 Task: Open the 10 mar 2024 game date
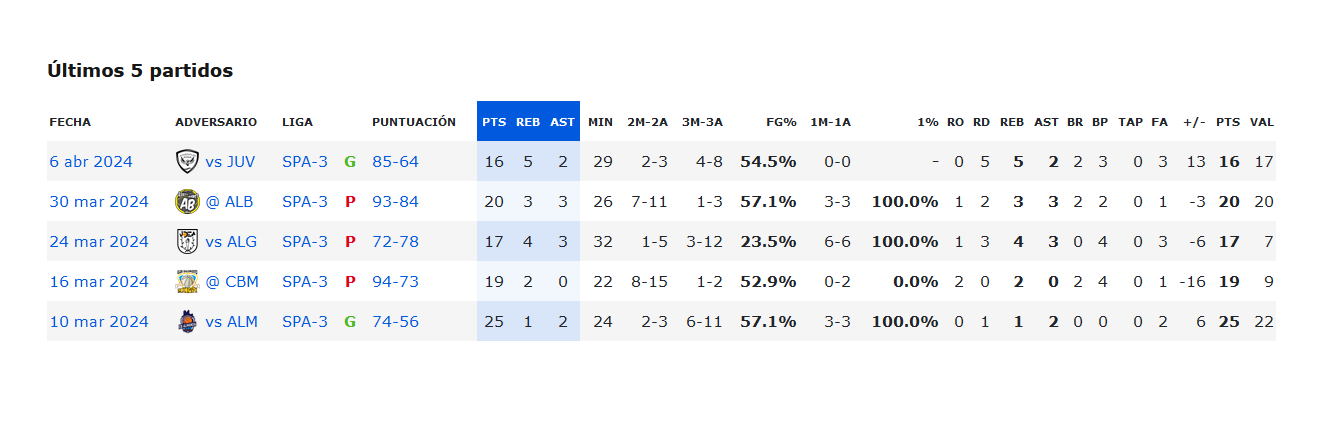click(98, 322)
